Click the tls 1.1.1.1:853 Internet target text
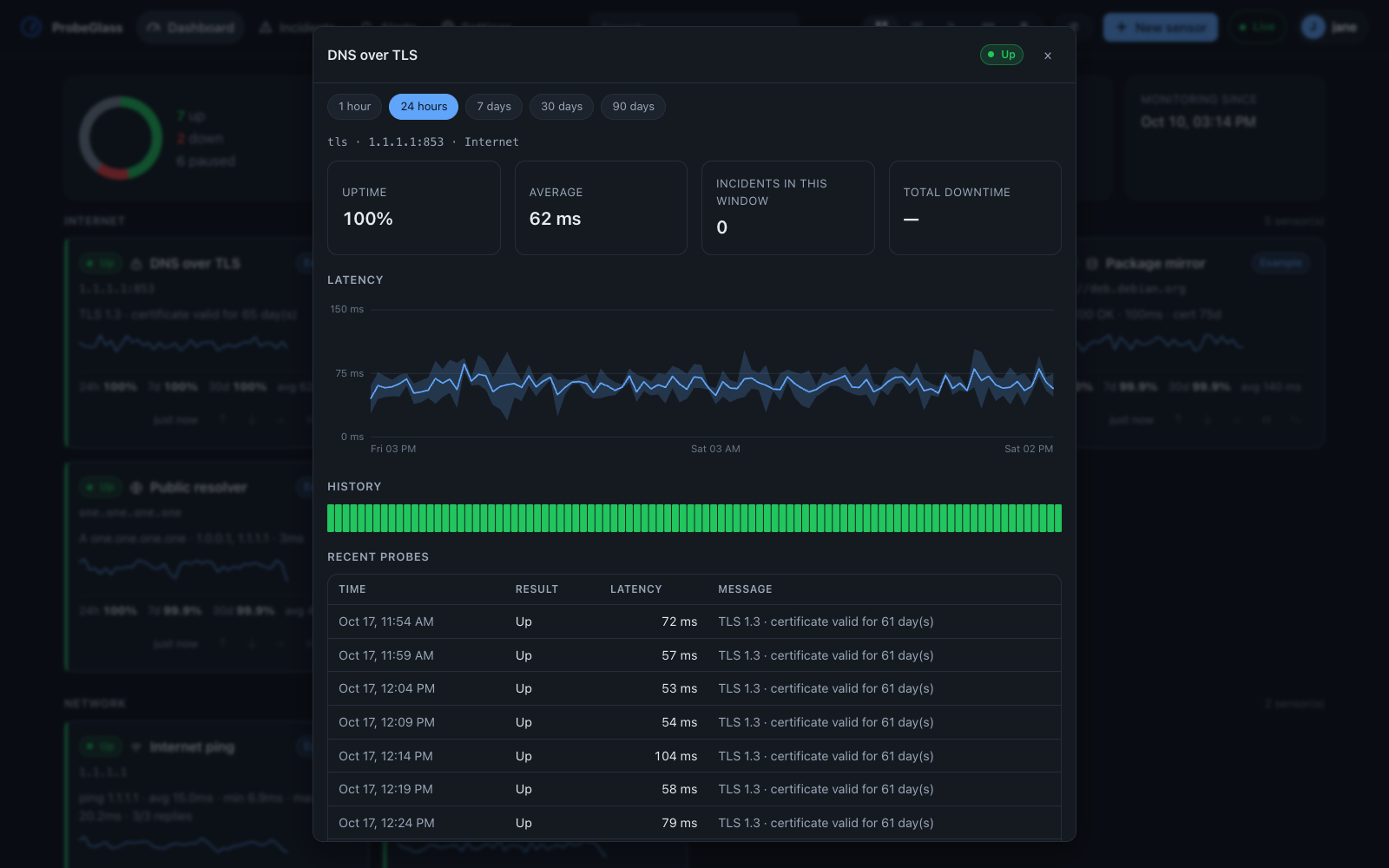This screenshot has height=868, width=1389. pyautogui.click(x=423, y=141)
